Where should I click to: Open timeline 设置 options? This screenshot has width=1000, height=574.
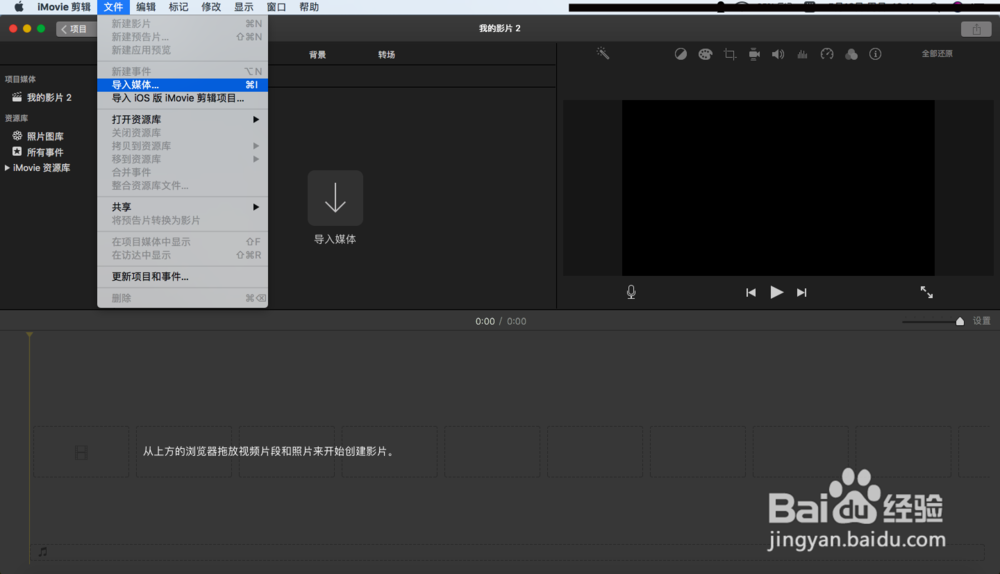(982, 321)
